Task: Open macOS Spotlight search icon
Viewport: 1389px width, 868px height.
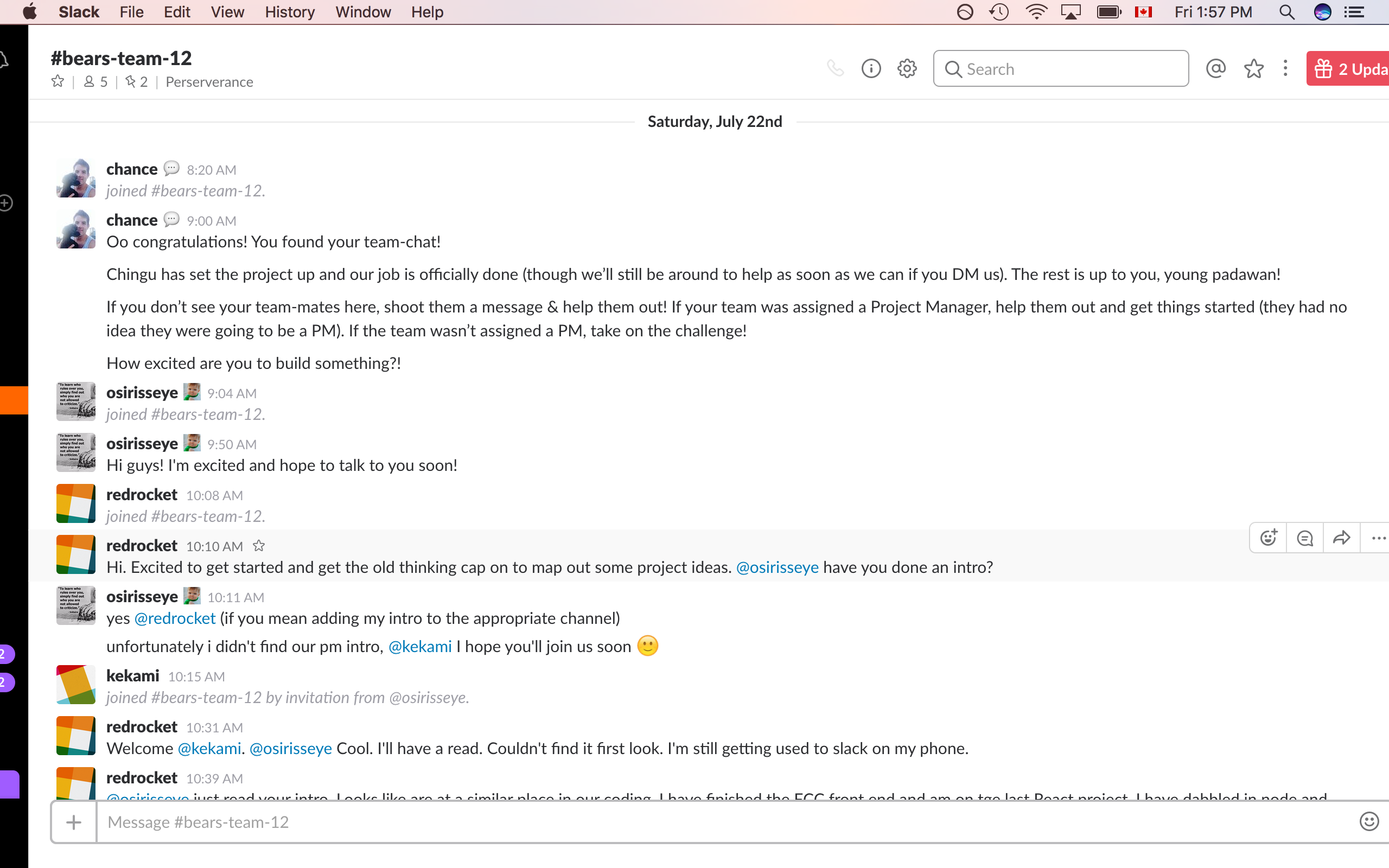Action: [1286, 12]
